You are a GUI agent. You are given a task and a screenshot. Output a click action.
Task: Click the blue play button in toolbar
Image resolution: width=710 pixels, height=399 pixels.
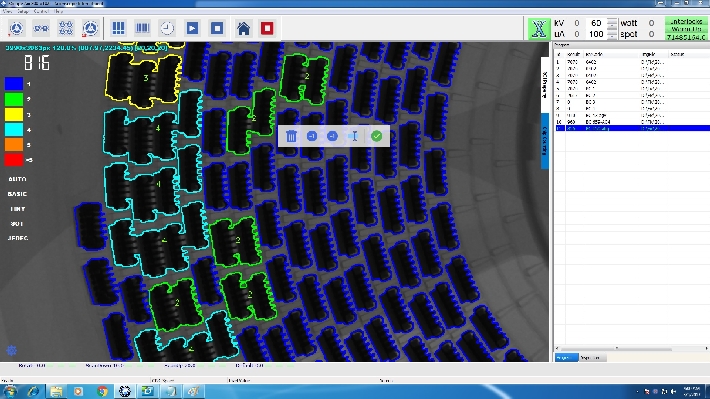(x=192, y=28)
